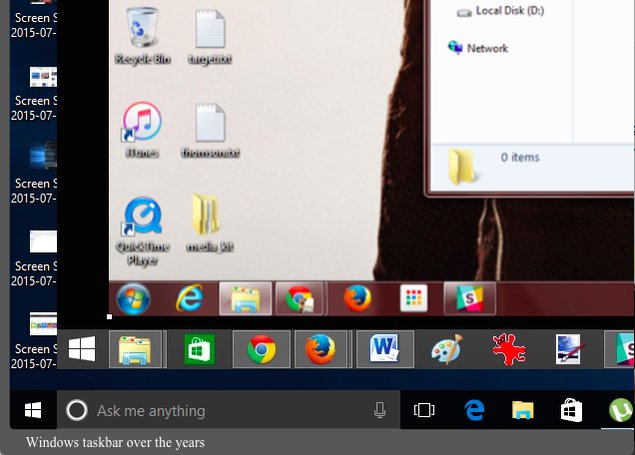Click the microphone icon in the search box
635x455 pixels.
coord(379,410)
